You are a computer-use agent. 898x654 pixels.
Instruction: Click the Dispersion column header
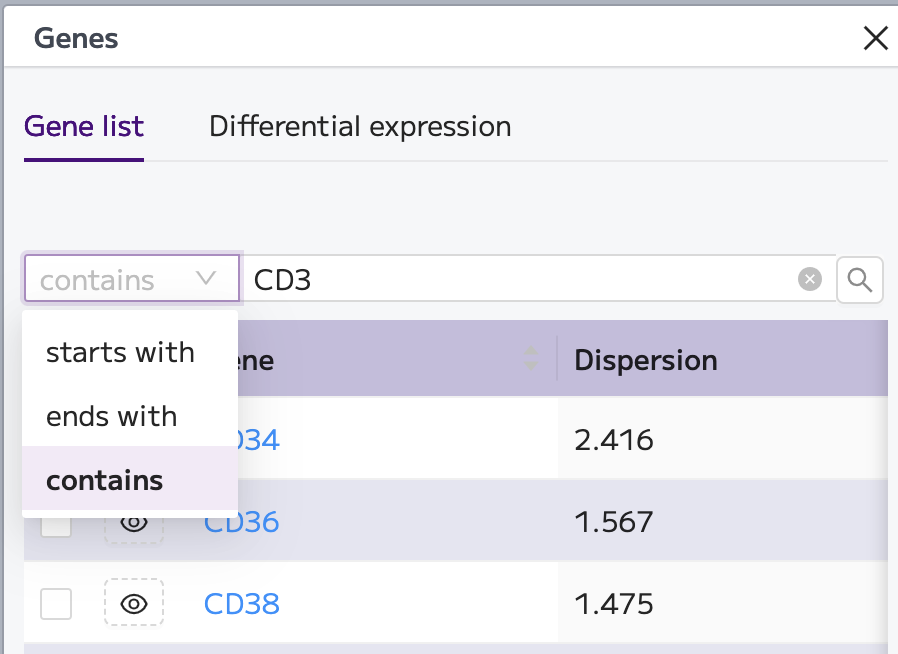pos(645,360)
